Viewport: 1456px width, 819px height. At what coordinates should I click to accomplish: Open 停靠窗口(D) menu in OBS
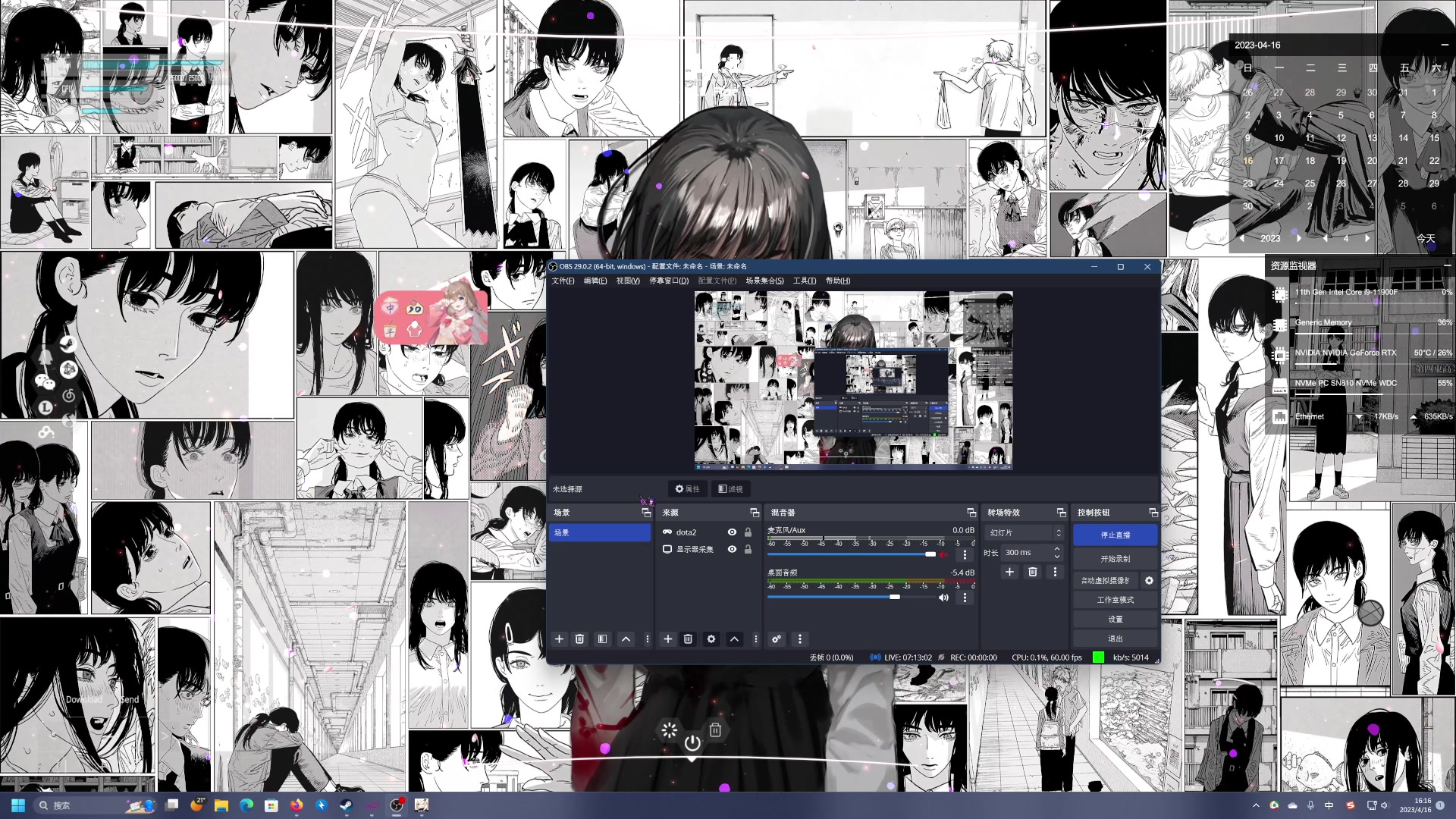tap(669, 281)
